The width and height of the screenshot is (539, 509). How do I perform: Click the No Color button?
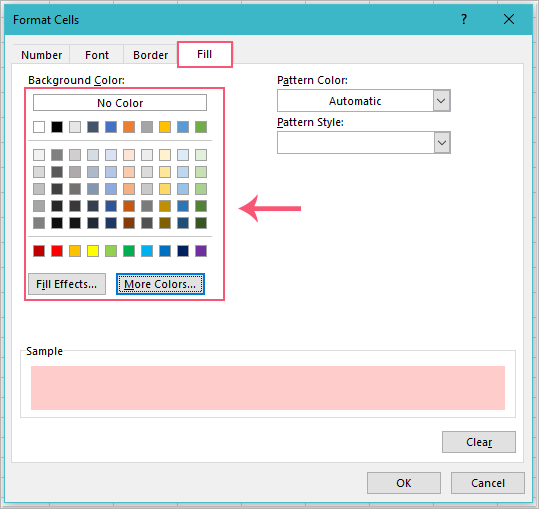120,103
